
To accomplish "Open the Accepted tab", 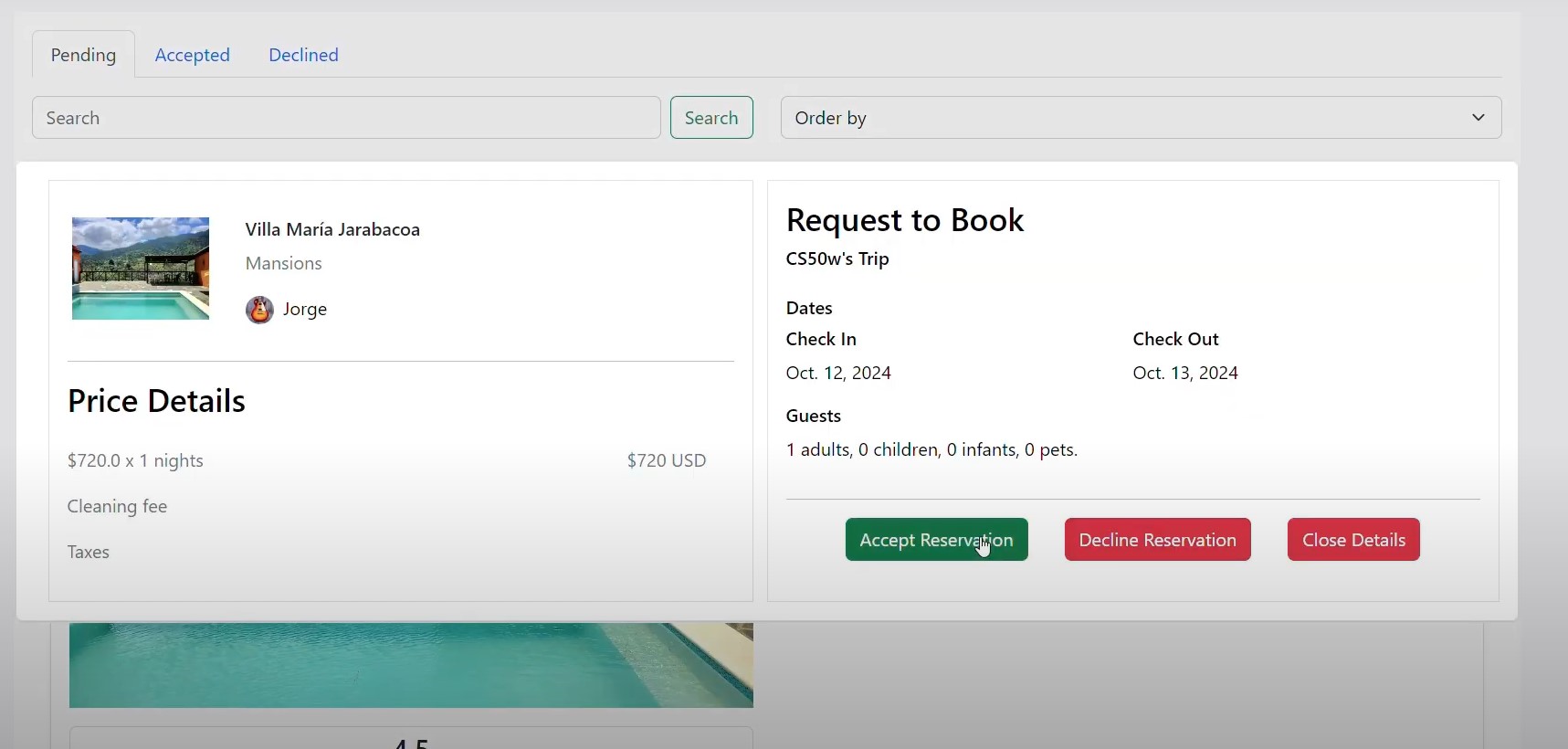I will 192,55.
